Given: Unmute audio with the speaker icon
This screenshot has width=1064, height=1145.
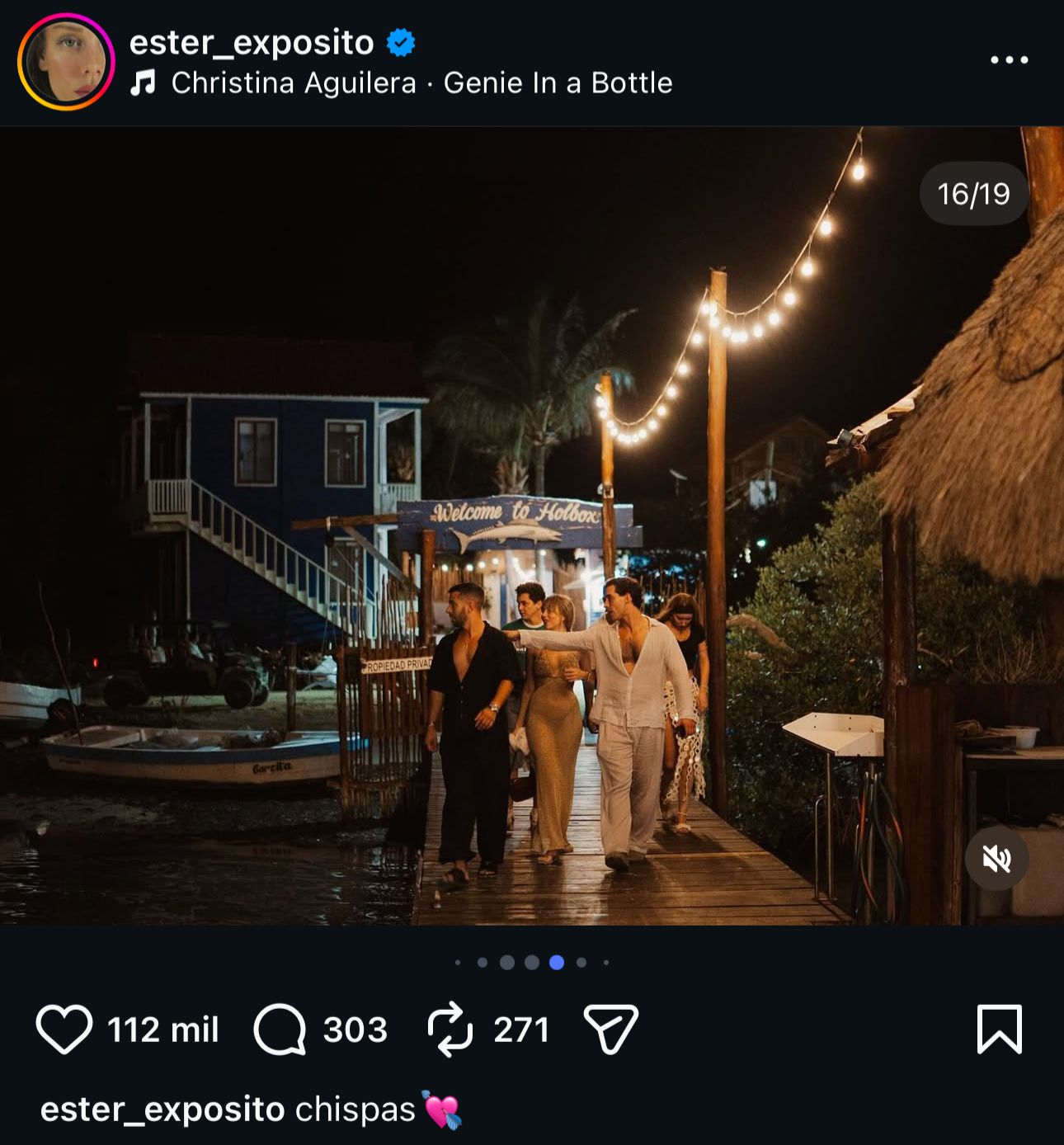Looking at the screenshot, I should tap(996, 860).
